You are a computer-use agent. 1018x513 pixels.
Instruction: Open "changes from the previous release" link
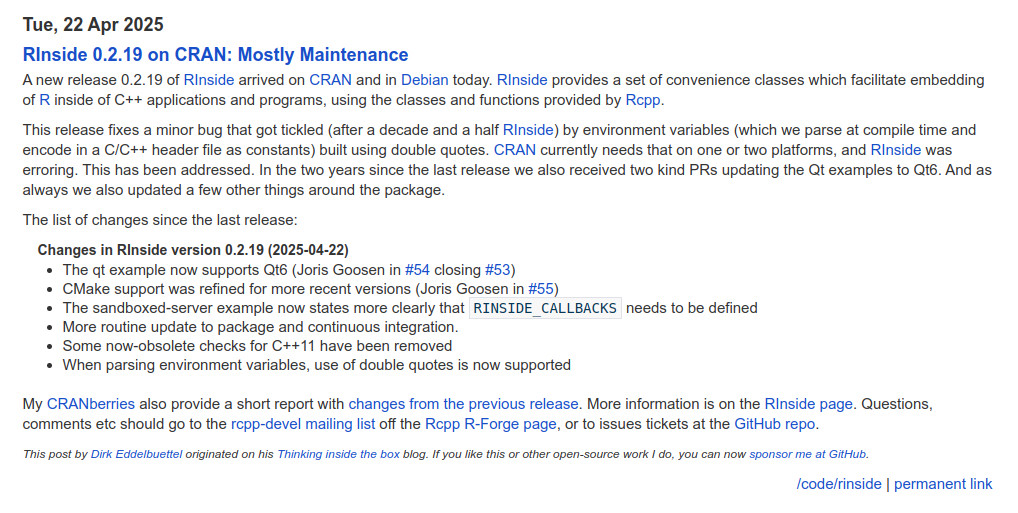[x=464, y=404]
